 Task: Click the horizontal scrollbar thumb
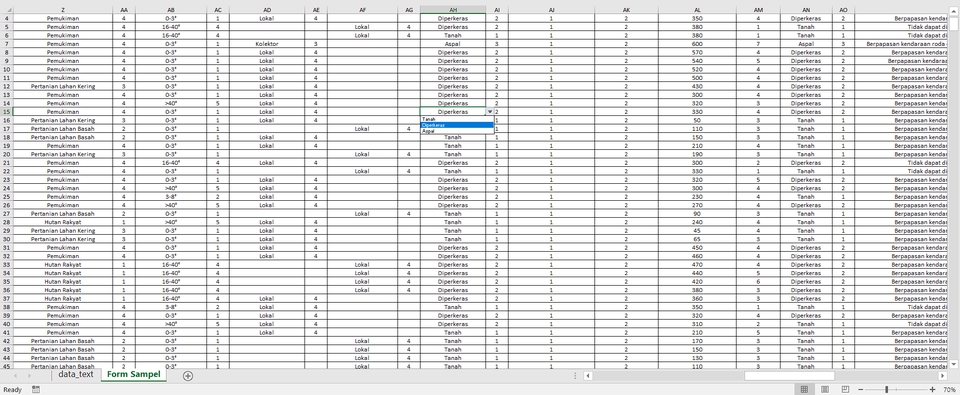[x=789, y=375]
